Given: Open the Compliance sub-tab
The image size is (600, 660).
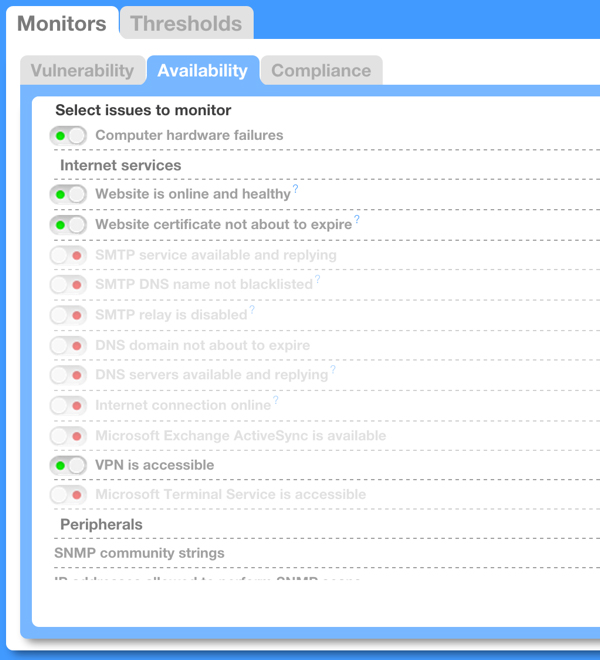Looking at the screenshot, I should (321, 70).
